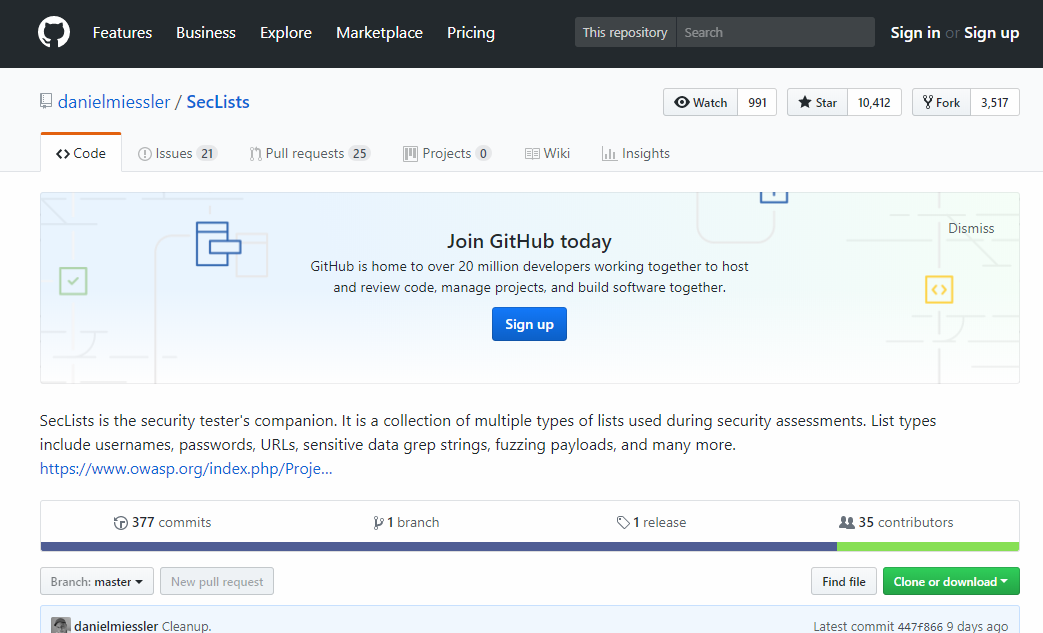1043x633 pixels.
Task: Open the Wiki tab
Action: click(547, 153)
